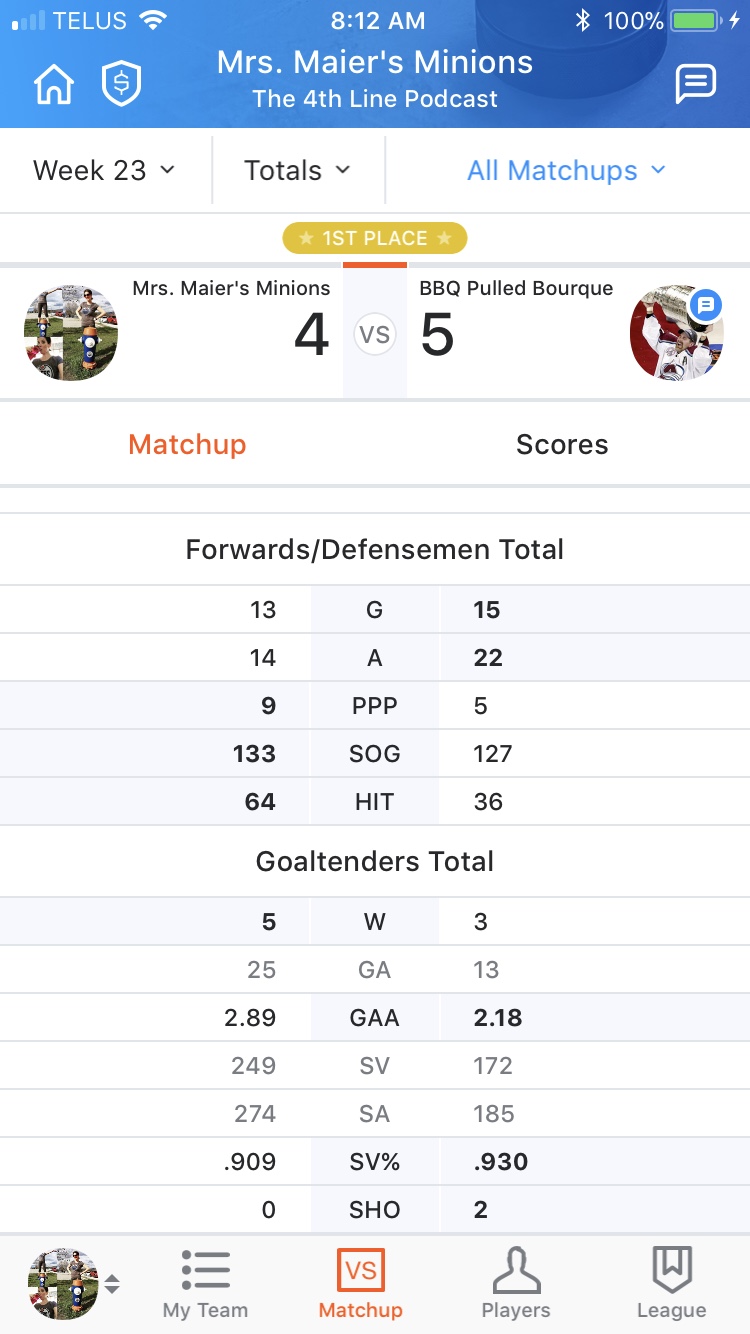Tap chat bubble on BBQ Pulled Bourque avatar
Screen dimensions: 750x1334
706,305
